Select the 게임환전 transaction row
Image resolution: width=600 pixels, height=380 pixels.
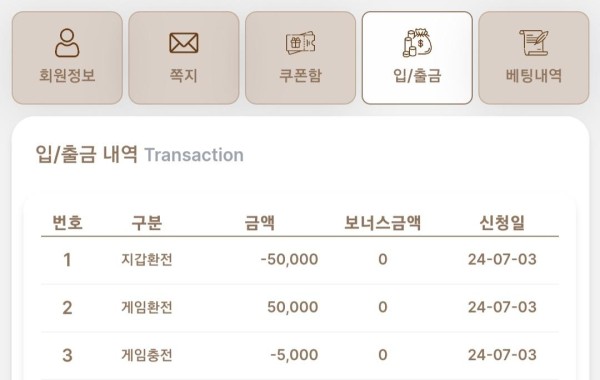pos(300,308)
